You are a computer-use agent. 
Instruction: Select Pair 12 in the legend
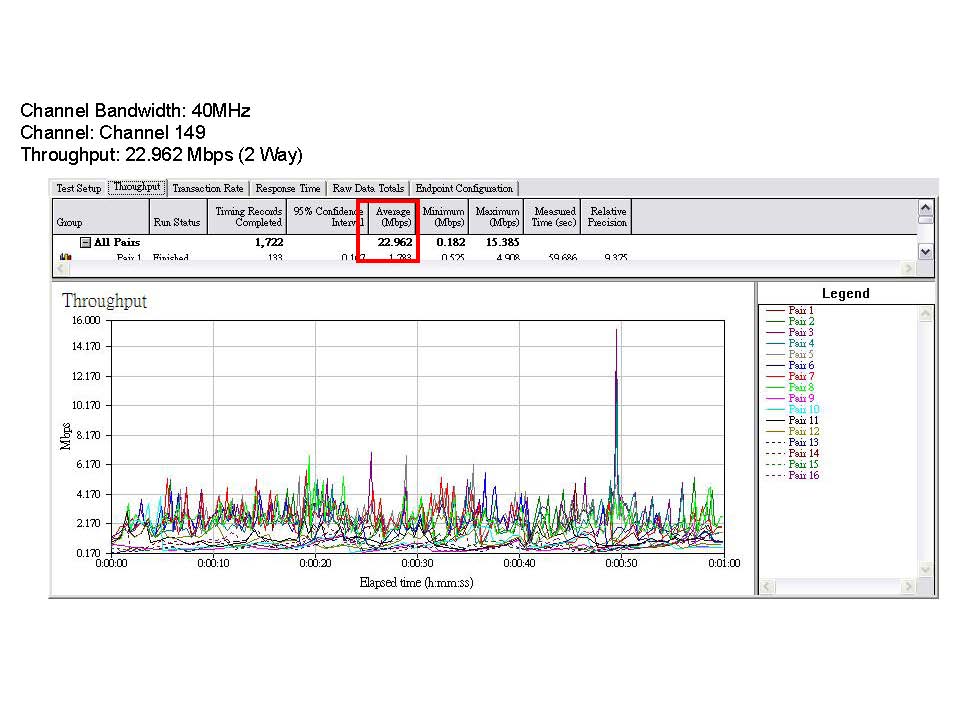coord(803,431)
